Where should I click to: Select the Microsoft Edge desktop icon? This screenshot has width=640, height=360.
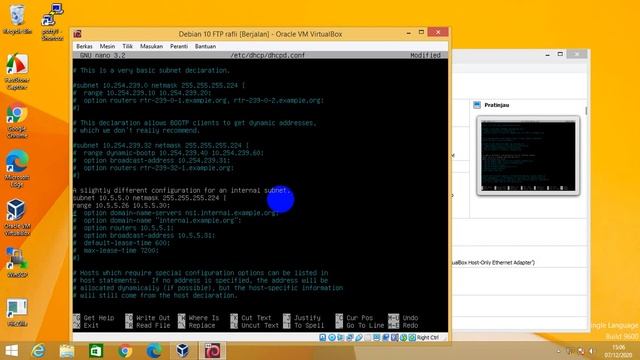17,169
